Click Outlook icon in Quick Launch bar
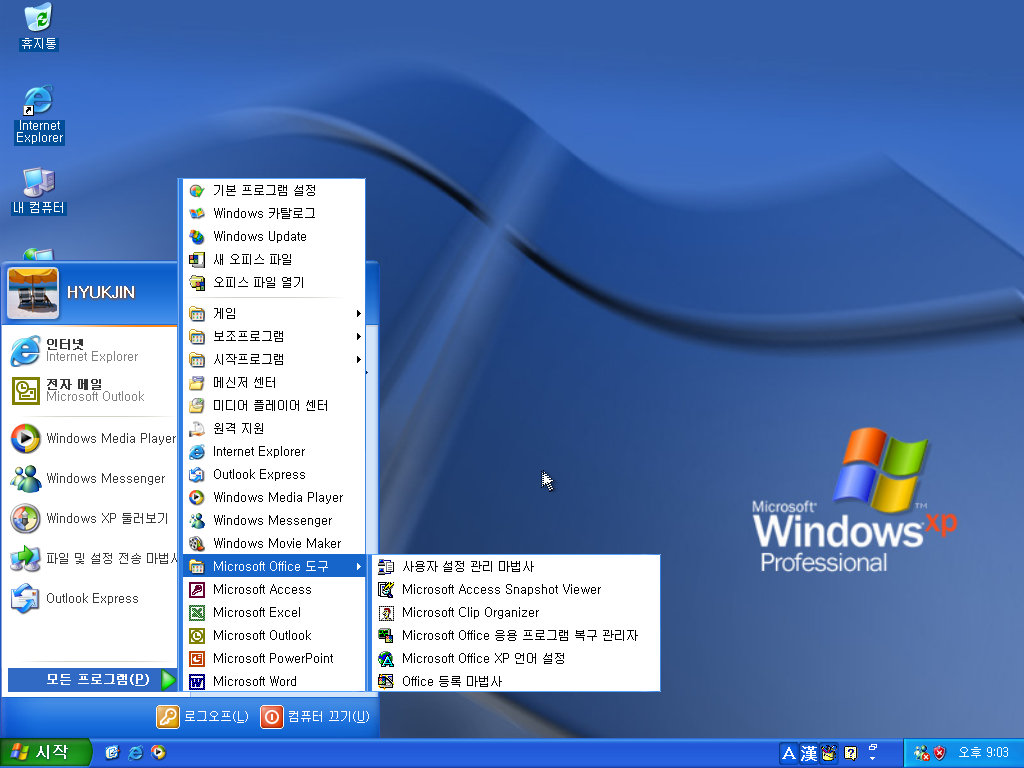Screen dimensions: 1024x768 (x=112, y=753)
